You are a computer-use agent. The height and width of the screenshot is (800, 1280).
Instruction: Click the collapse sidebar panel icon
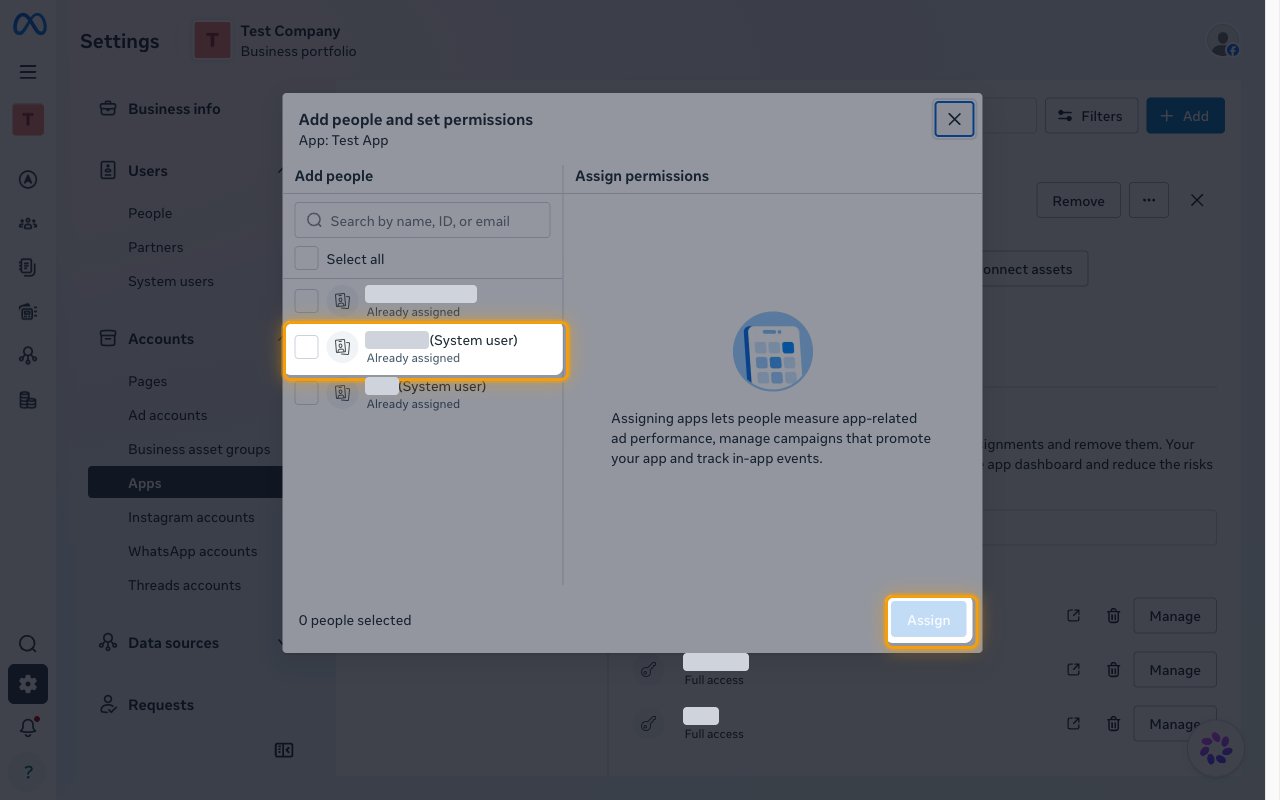pos(283,750)
